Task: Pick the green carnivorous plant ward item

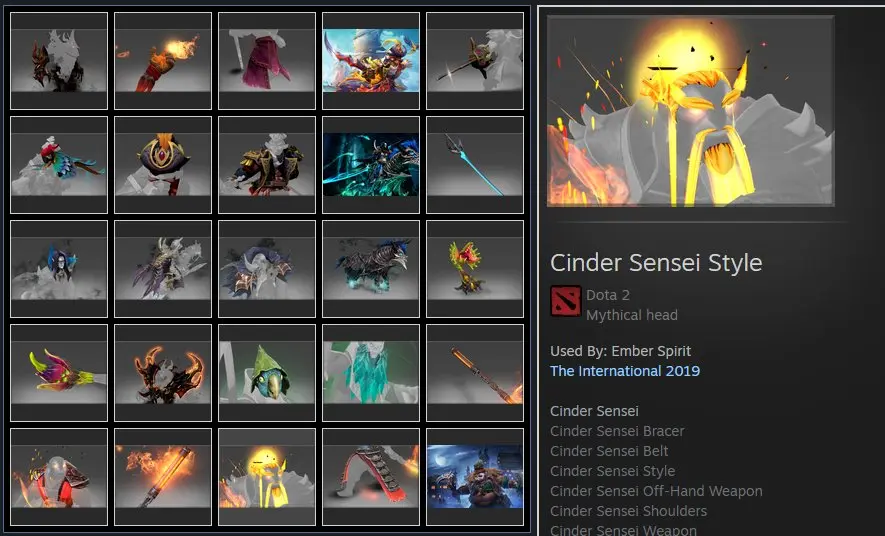Action: (475, 269)
